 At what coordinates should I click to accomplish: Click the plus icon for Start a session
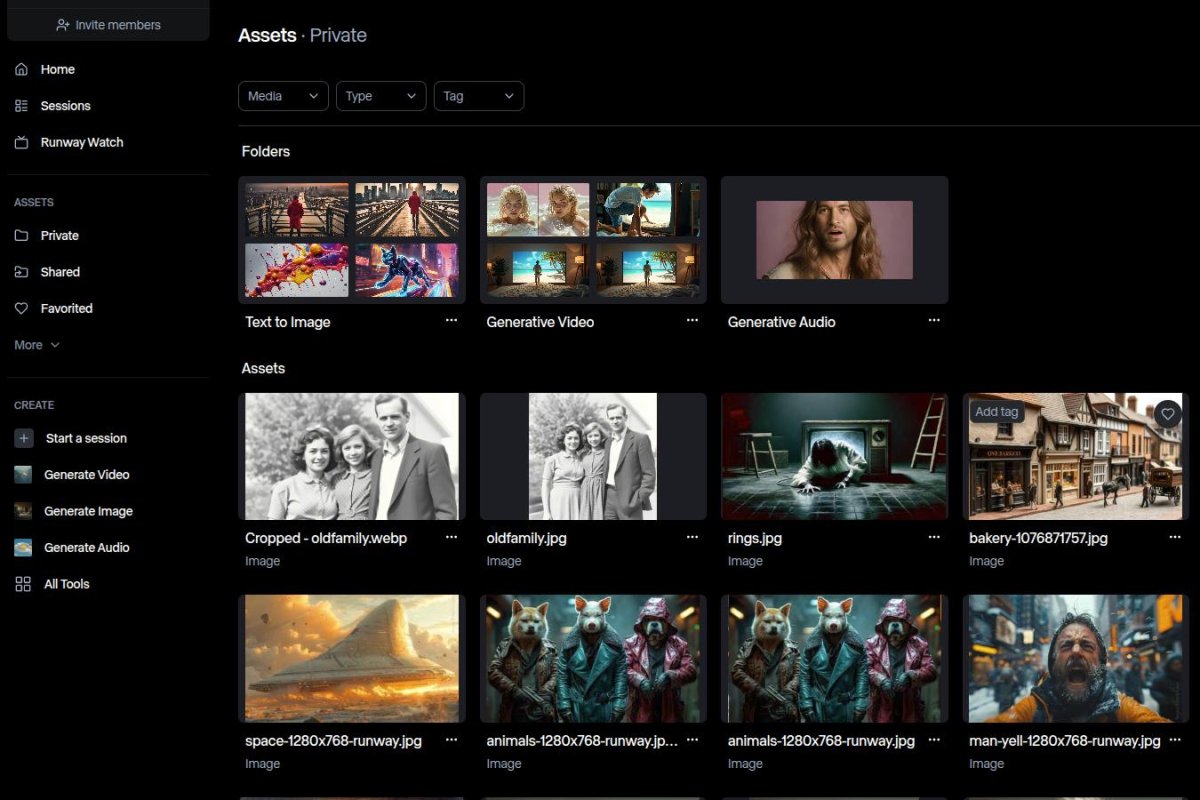24,438
